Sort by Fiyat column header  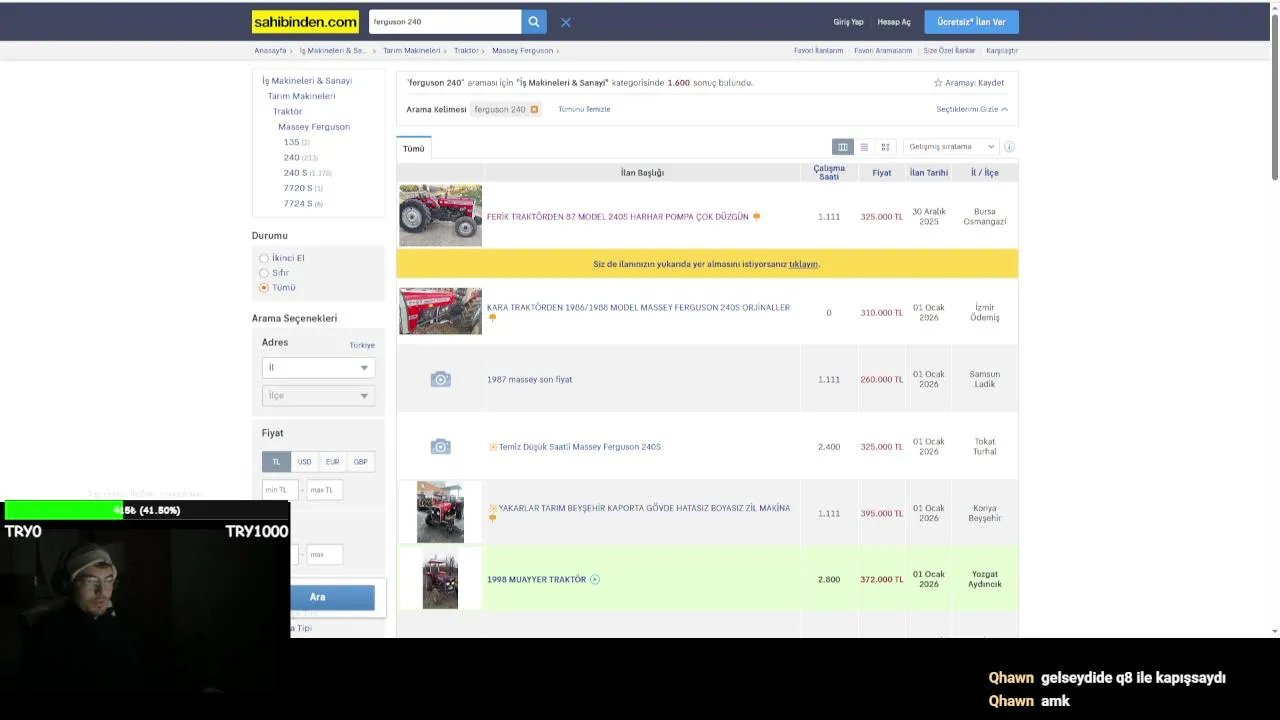point(881,173)
